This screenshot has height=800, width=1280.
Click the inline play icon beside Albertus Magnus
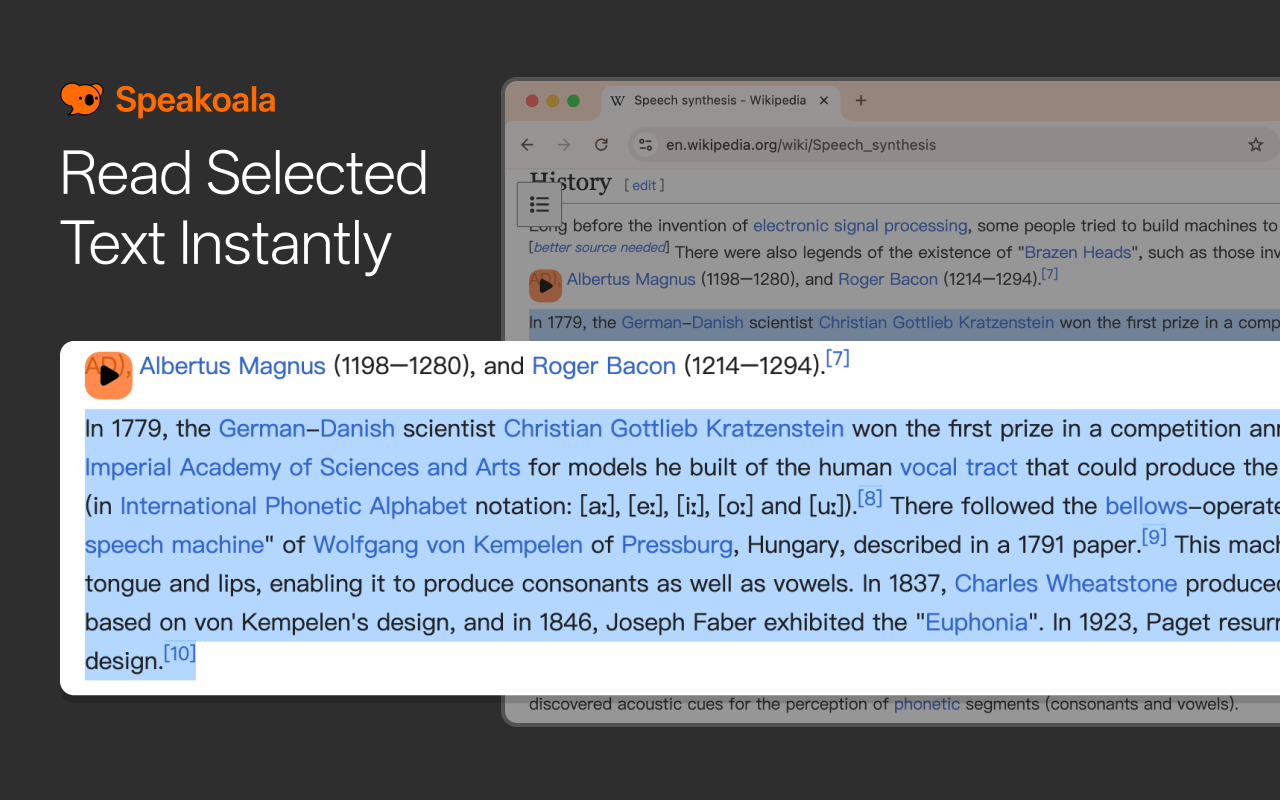point(108,375)
